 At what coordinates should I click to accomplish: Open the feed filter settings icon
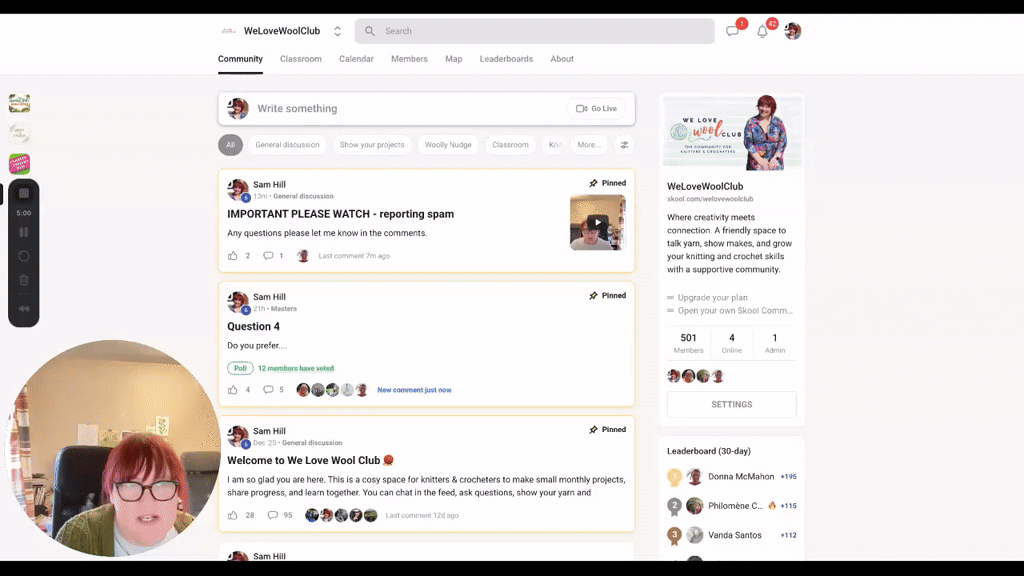coord(624,144)
